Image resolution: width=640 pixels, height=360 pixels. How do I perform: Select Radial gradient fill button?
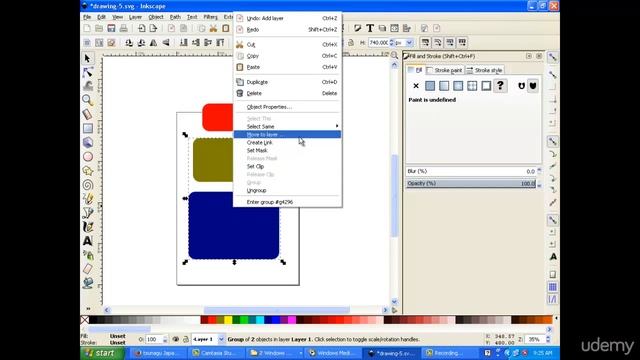[458, 86]
